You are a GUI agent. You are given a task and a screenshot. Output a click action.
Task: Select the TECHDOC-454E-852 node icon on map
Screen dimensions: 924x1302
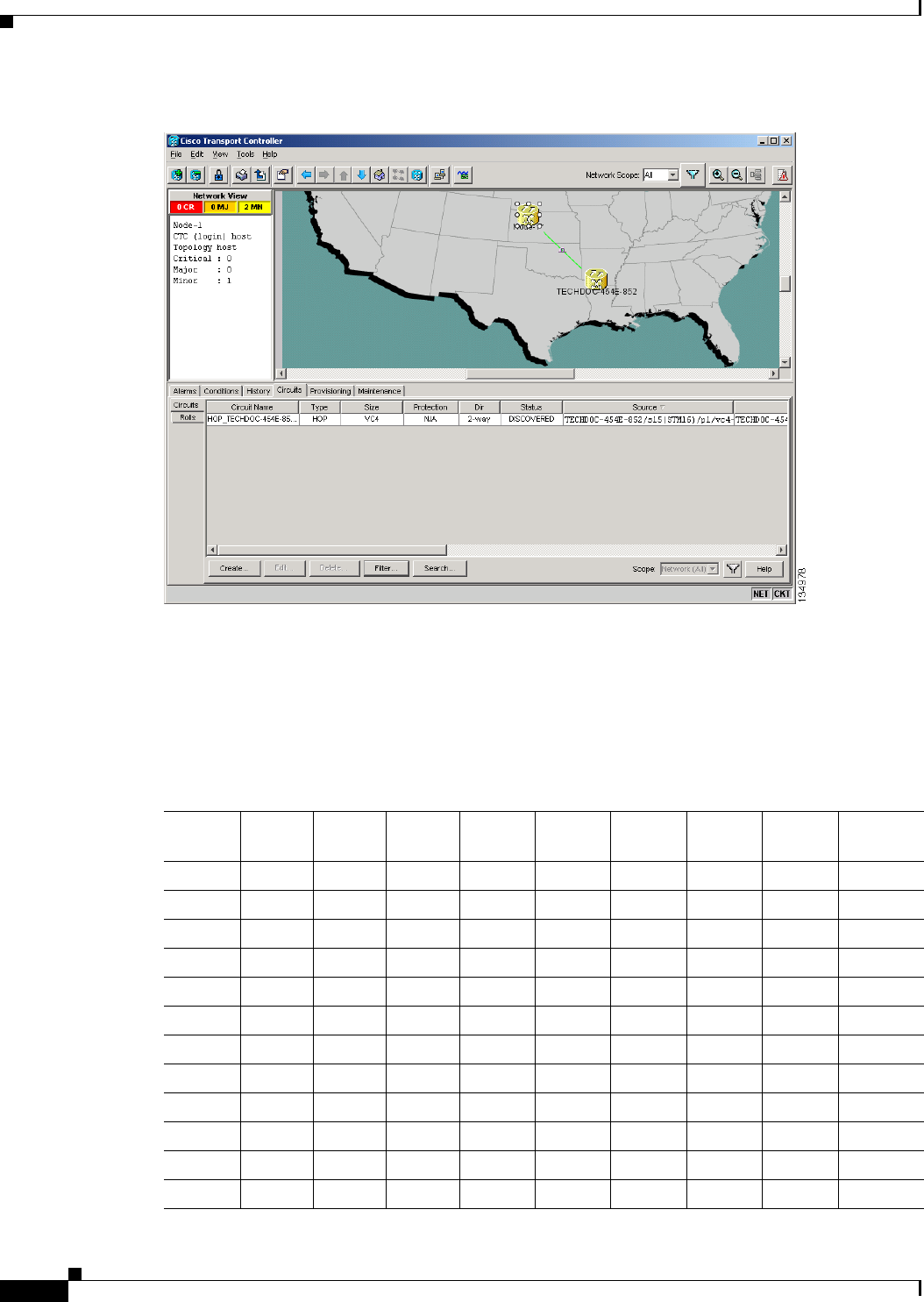coord(596,280)
